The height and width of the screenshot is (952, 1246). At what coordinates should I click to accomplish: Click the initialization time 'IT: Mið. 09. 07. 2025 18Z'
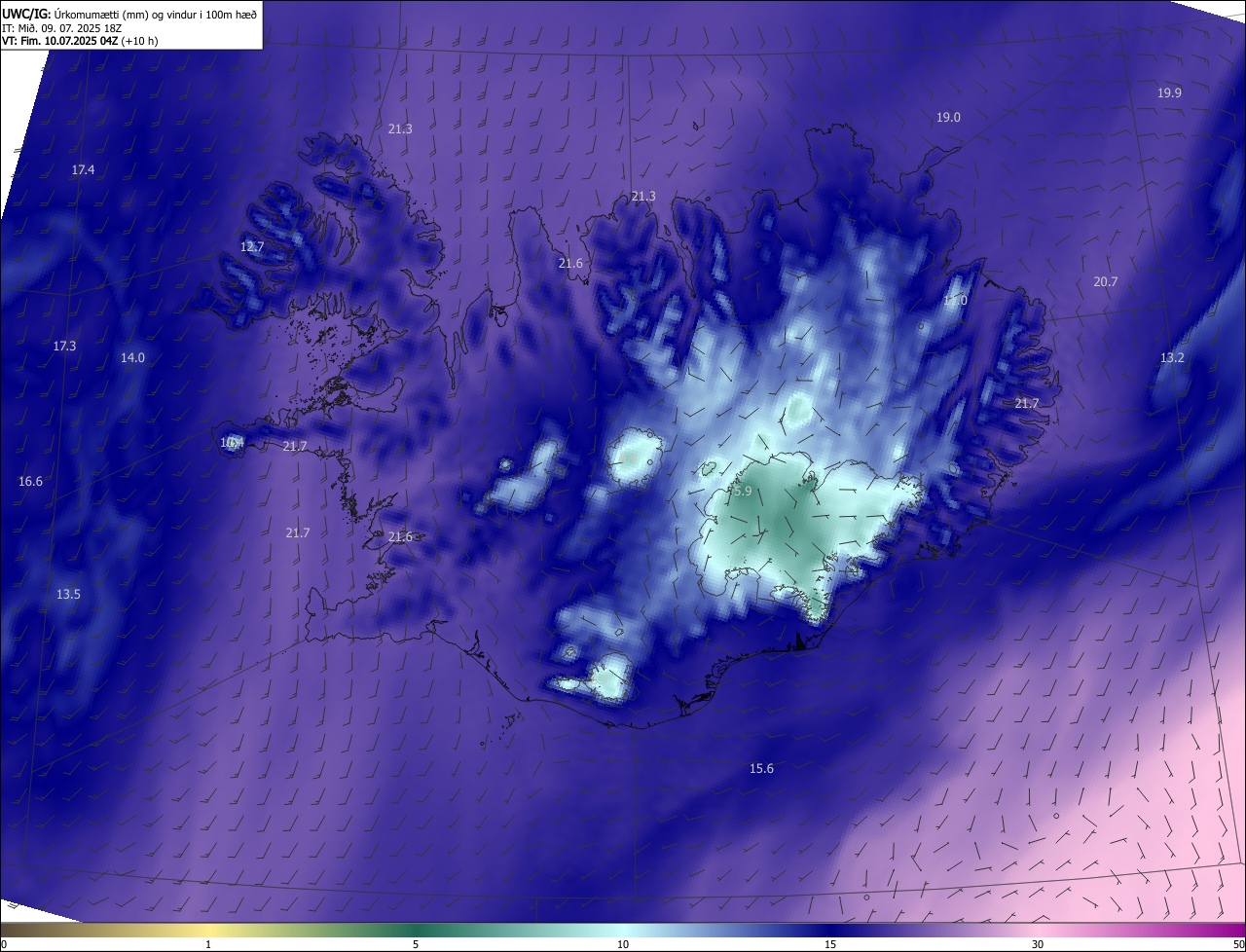[x=61, y=28]
